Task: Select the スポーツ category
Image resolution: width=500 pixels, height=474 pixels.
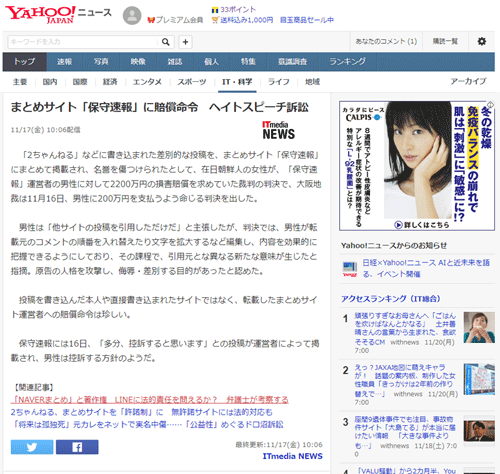Action: [x=192, y=82]
